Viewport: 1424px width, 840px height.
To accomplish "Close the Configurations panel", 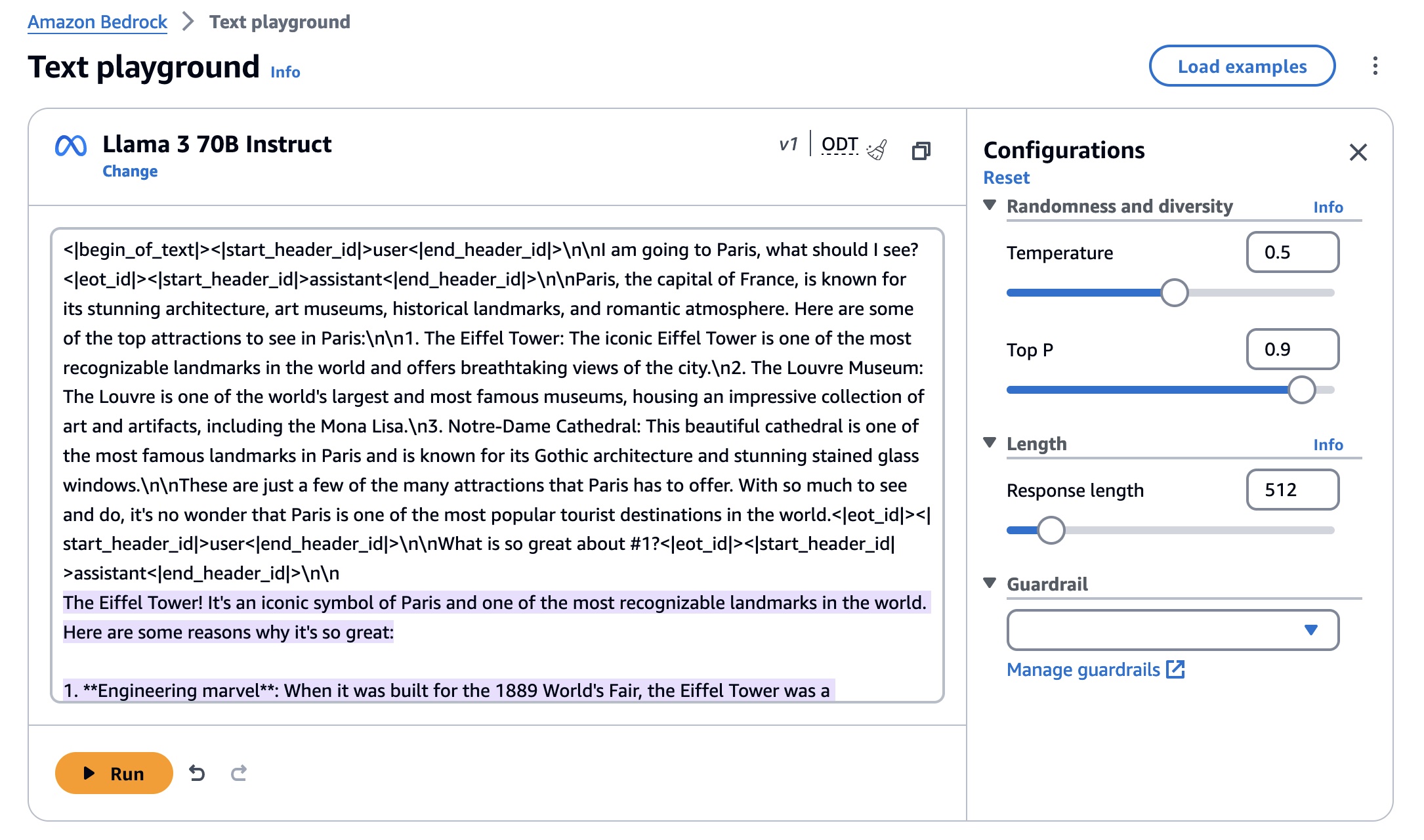I will (1358, 152).
